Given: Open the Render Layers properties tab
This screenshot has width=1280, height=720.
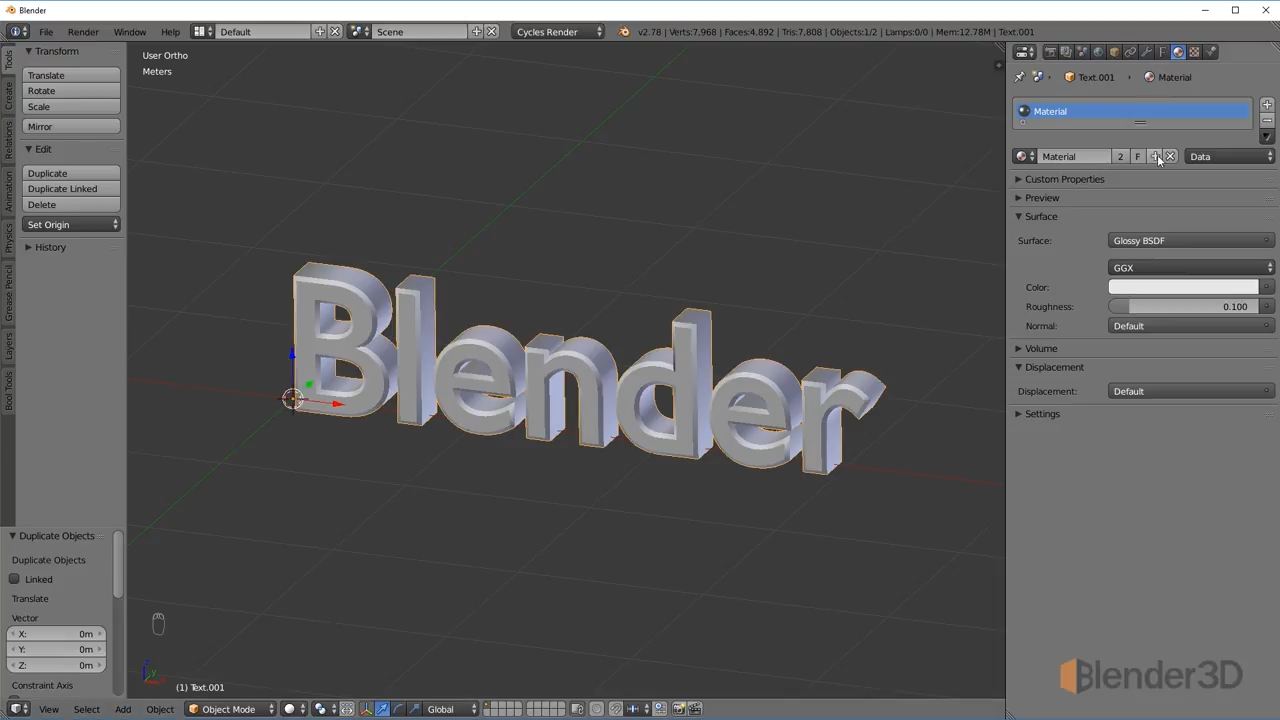Looking at the screenshot, I should pyautogui.click(x=1066, y=52).
